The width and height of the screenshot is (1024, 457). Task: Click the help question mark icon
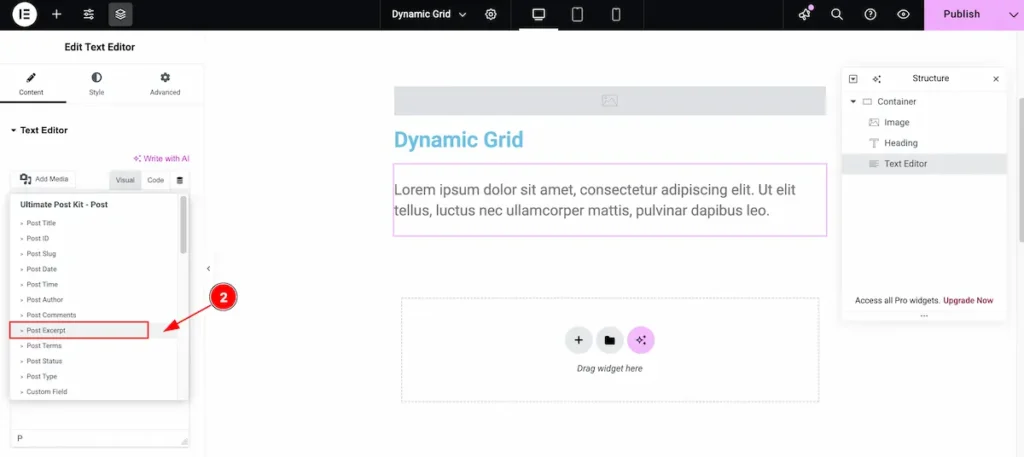click(x=870, y=15)
